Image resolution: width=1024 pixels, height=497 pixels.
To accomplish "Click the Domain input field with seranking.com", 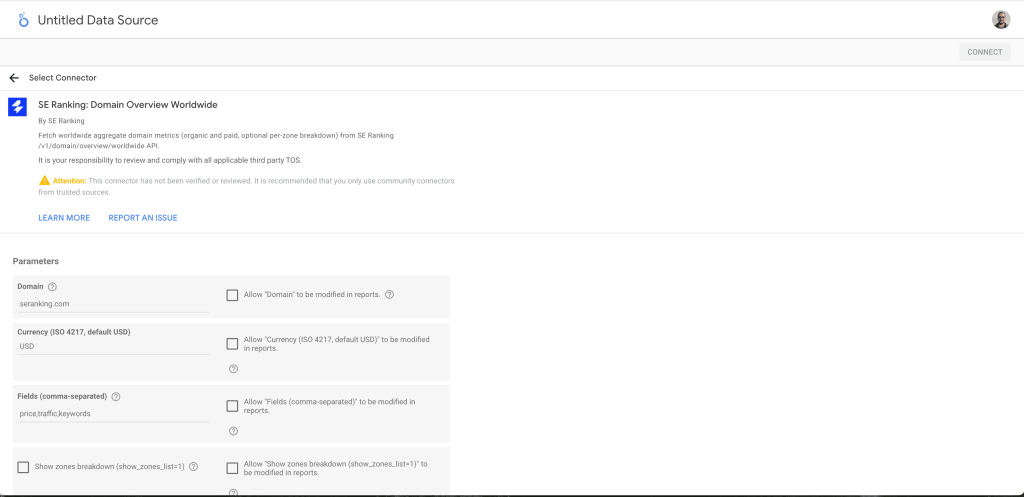I will (x=113, y=303).
